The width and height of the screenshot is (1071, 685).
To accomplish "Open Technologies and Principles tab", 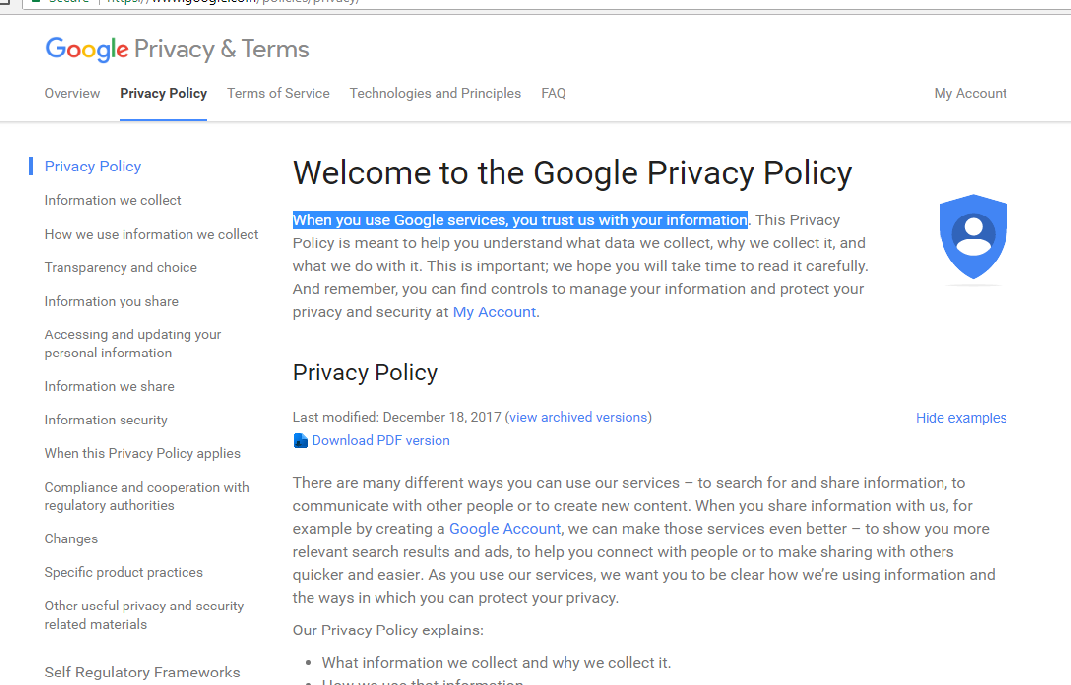I will tap(435, 93).
